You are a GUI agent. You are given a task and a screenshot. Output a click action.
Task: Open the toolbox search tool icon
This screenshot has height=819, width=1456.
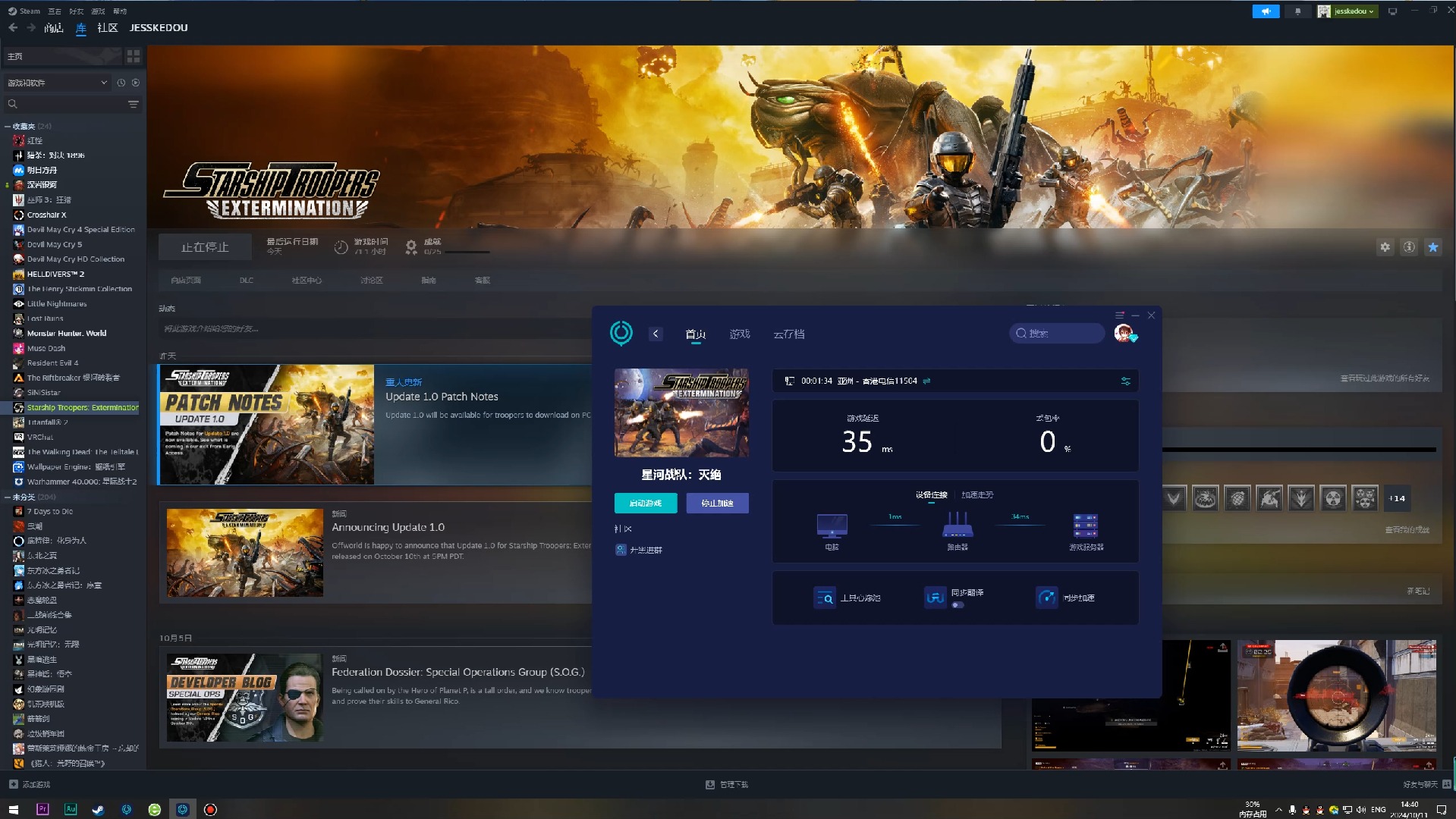point(825,598)
